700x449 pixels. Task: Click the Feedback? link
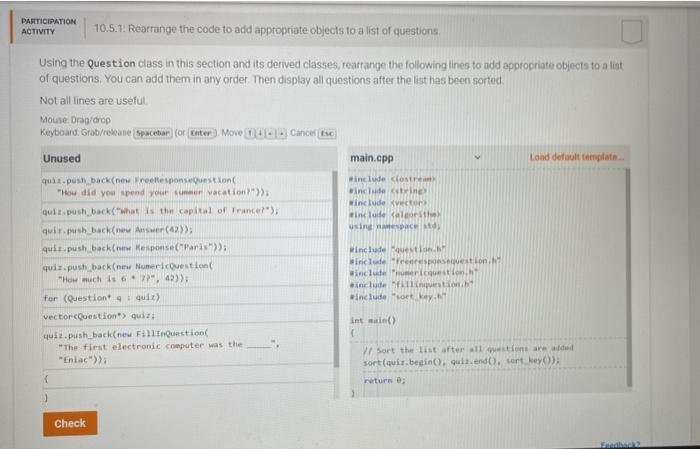pos(620,445)
